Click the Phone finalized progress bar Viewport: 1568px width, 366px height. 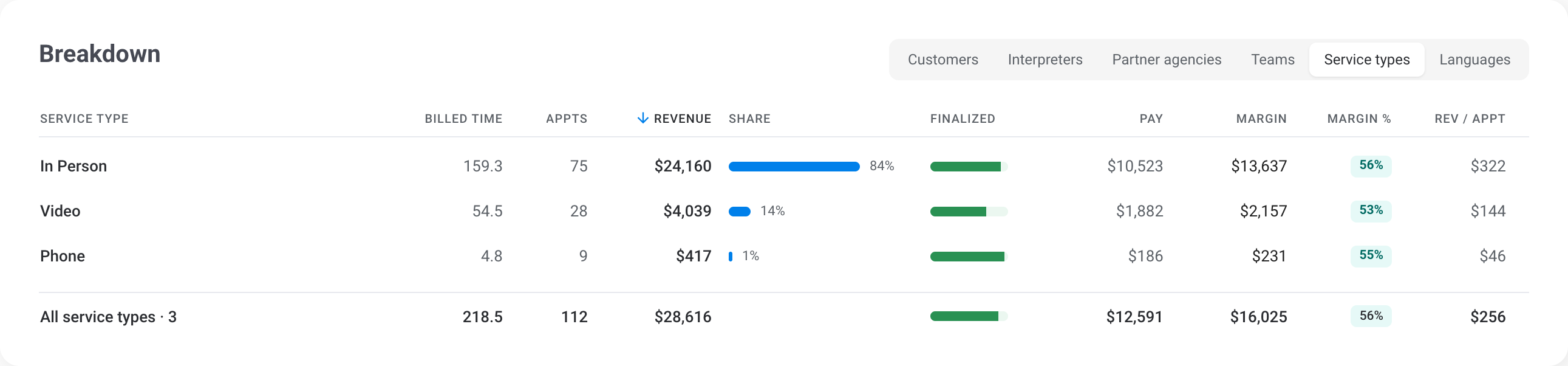(969, 257)
